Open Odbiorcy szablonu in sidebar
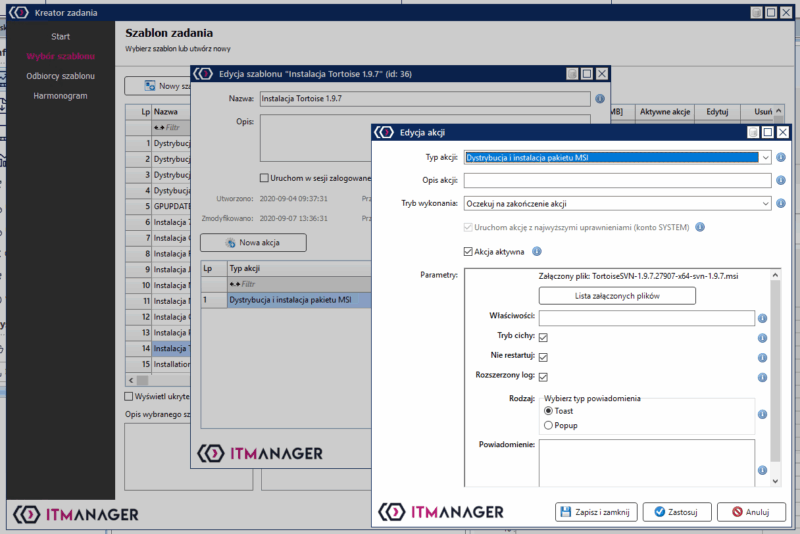This screenshot has width=800, height=534. [x=60, y=76]
